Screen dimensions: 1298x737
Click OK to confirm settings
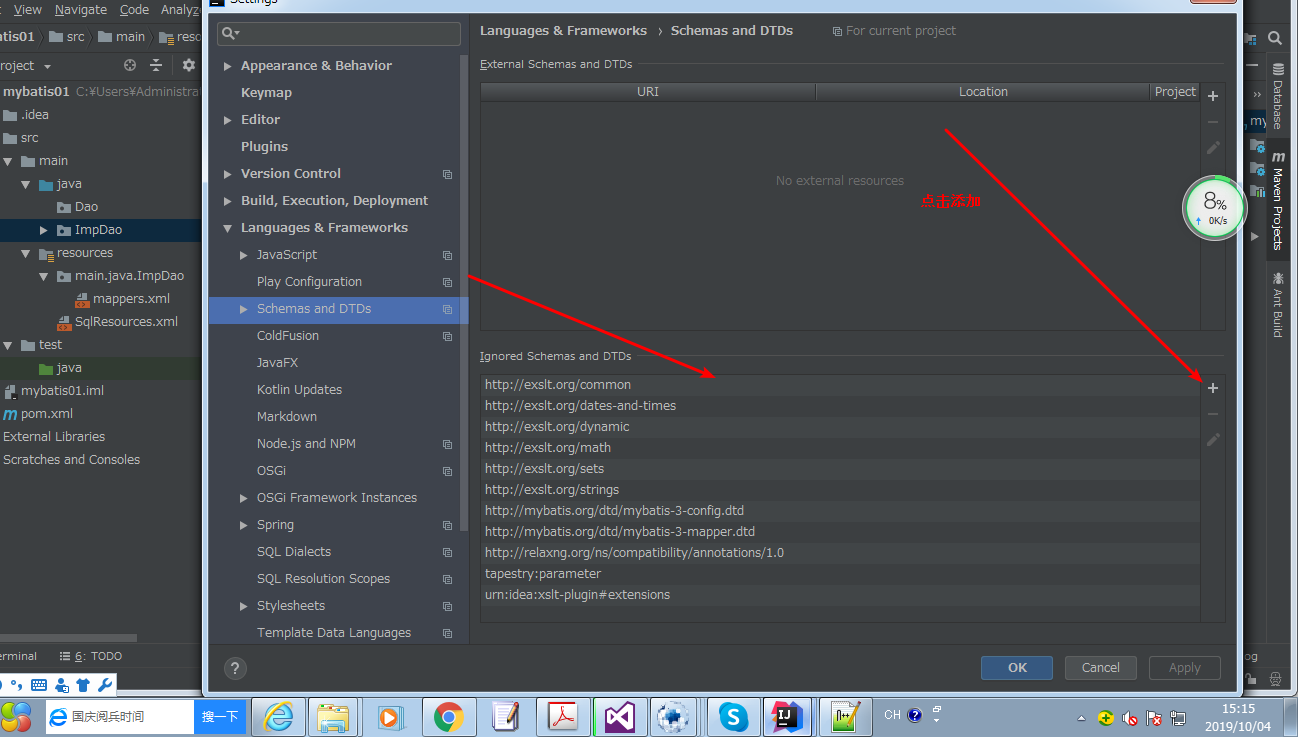[1017, 667]
